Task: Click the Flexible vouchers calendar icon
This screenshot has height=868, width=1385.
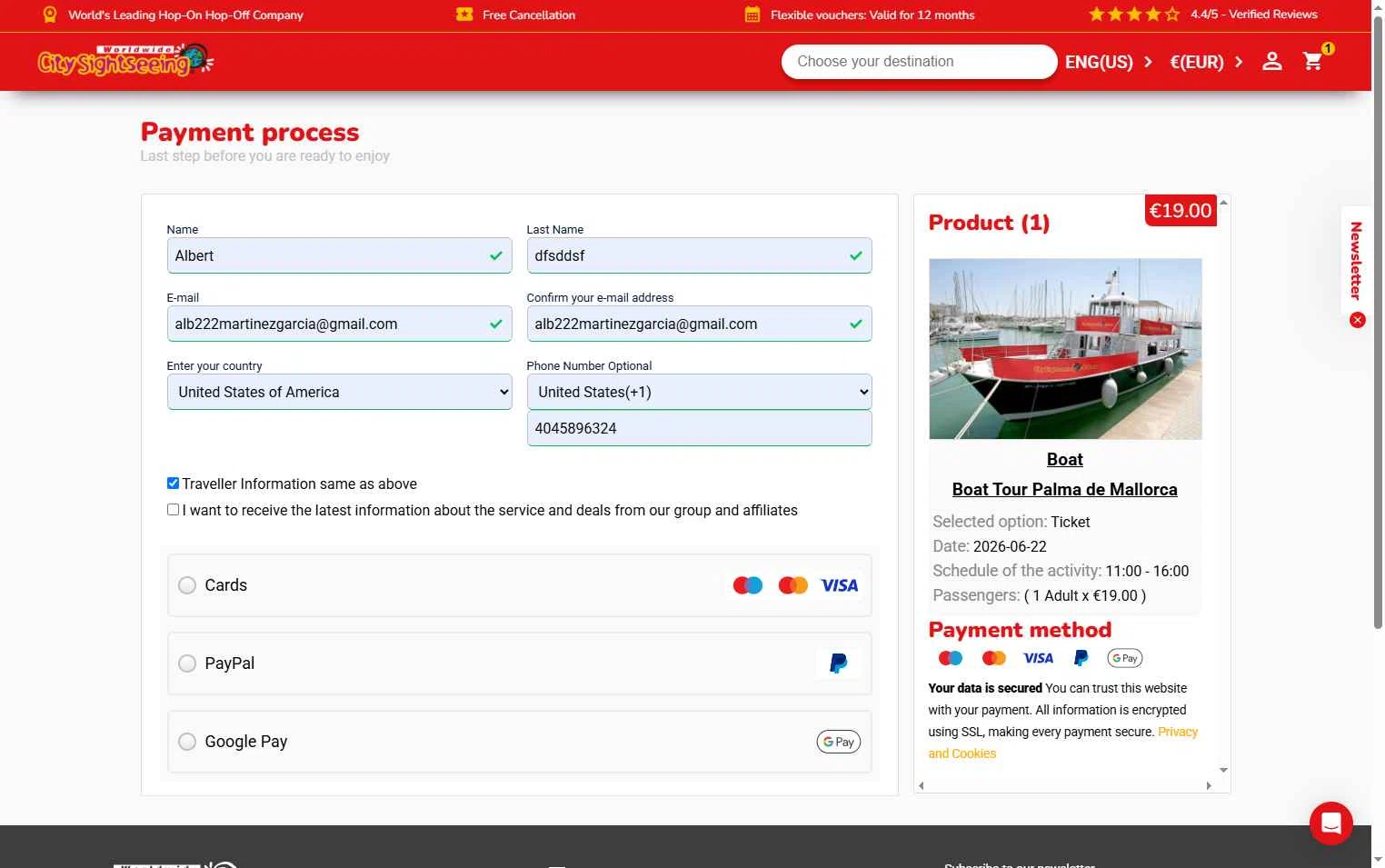Action: coord(752,15)
